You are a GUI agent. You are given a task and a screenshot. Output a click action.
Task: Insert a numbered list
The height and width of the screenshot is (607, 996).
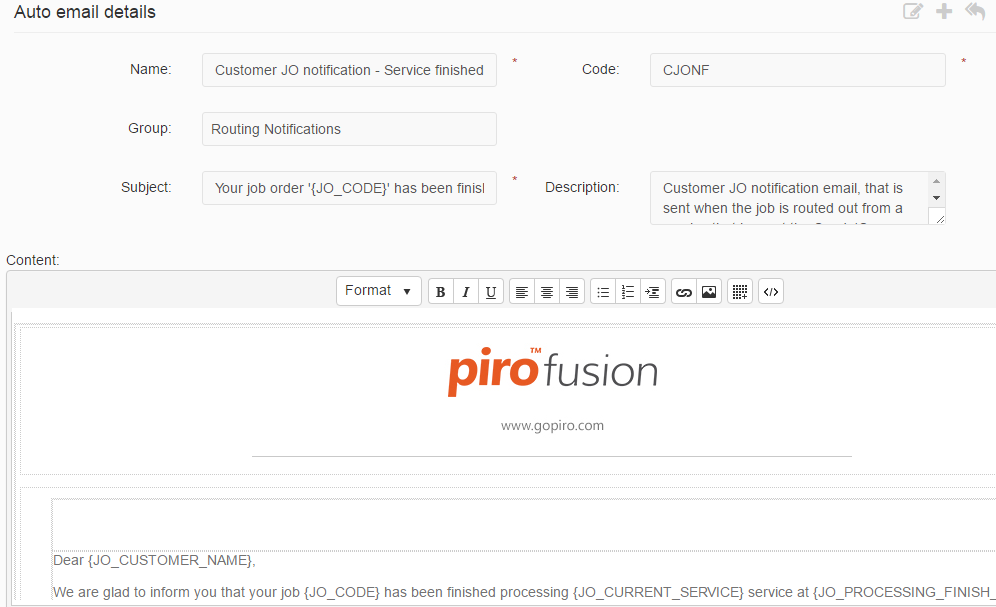point(628,292)
